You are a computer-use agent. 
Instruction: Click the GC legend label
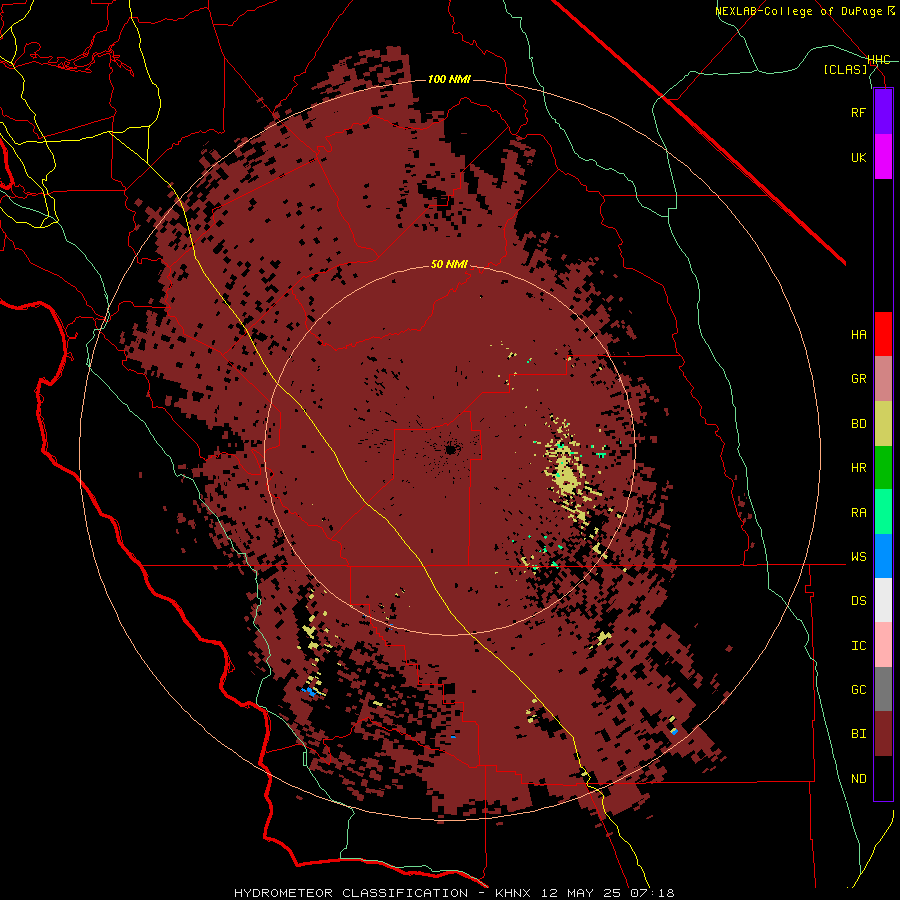coord(858,690)
